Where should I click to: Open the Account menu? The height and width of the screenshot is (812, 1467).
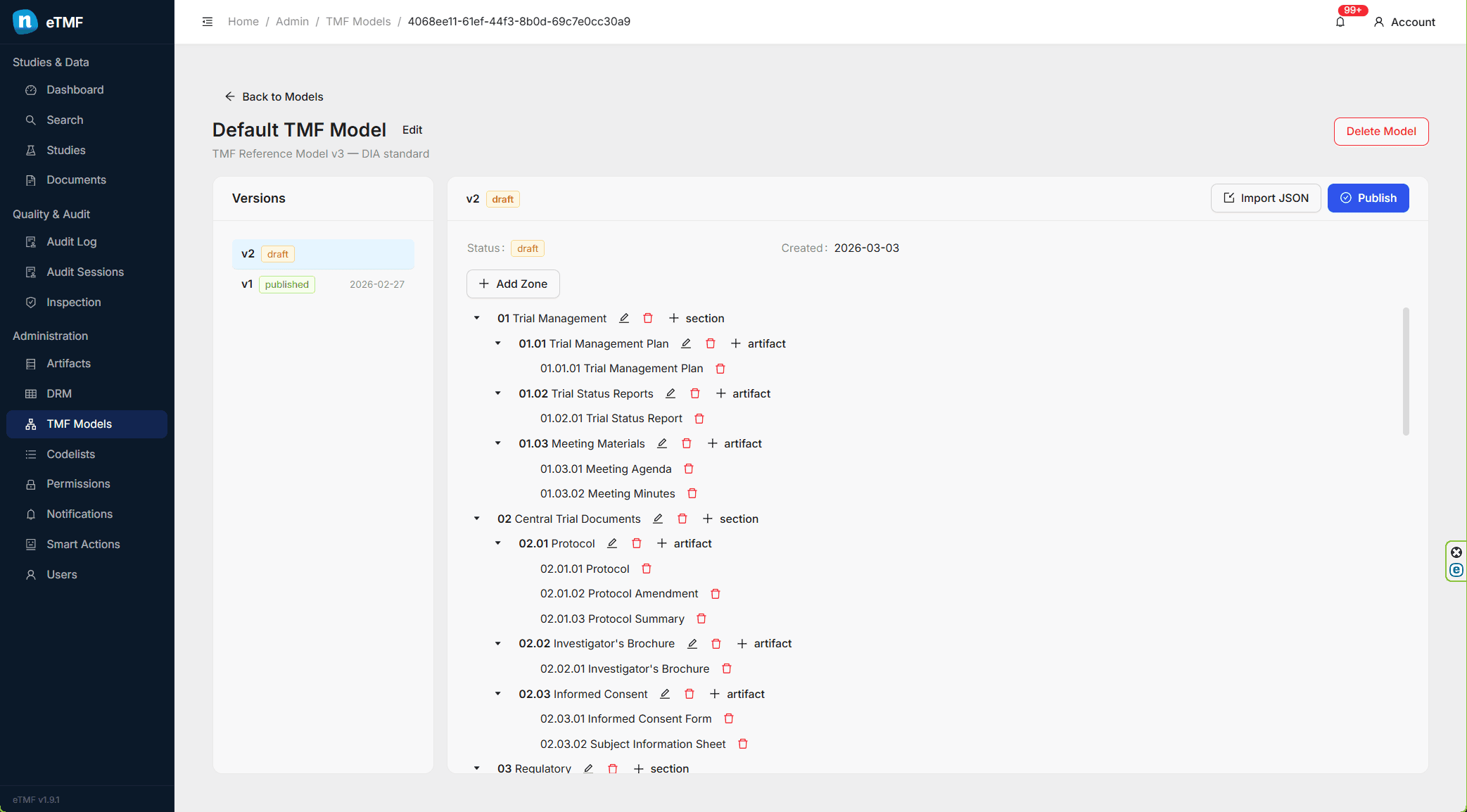point(1404,22)
